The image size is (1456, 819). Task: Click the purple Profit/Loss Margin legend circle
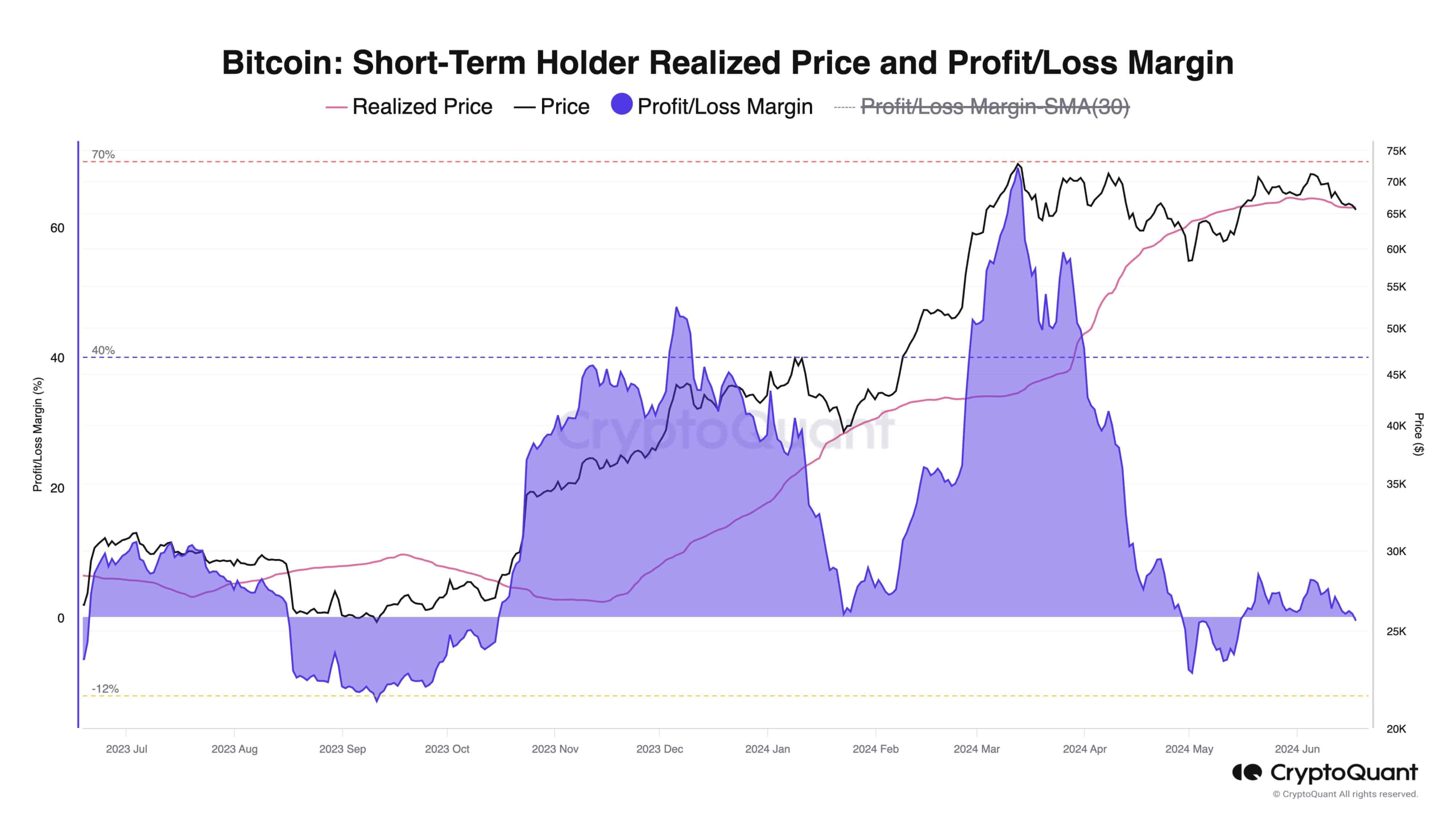tap(621, 105)
